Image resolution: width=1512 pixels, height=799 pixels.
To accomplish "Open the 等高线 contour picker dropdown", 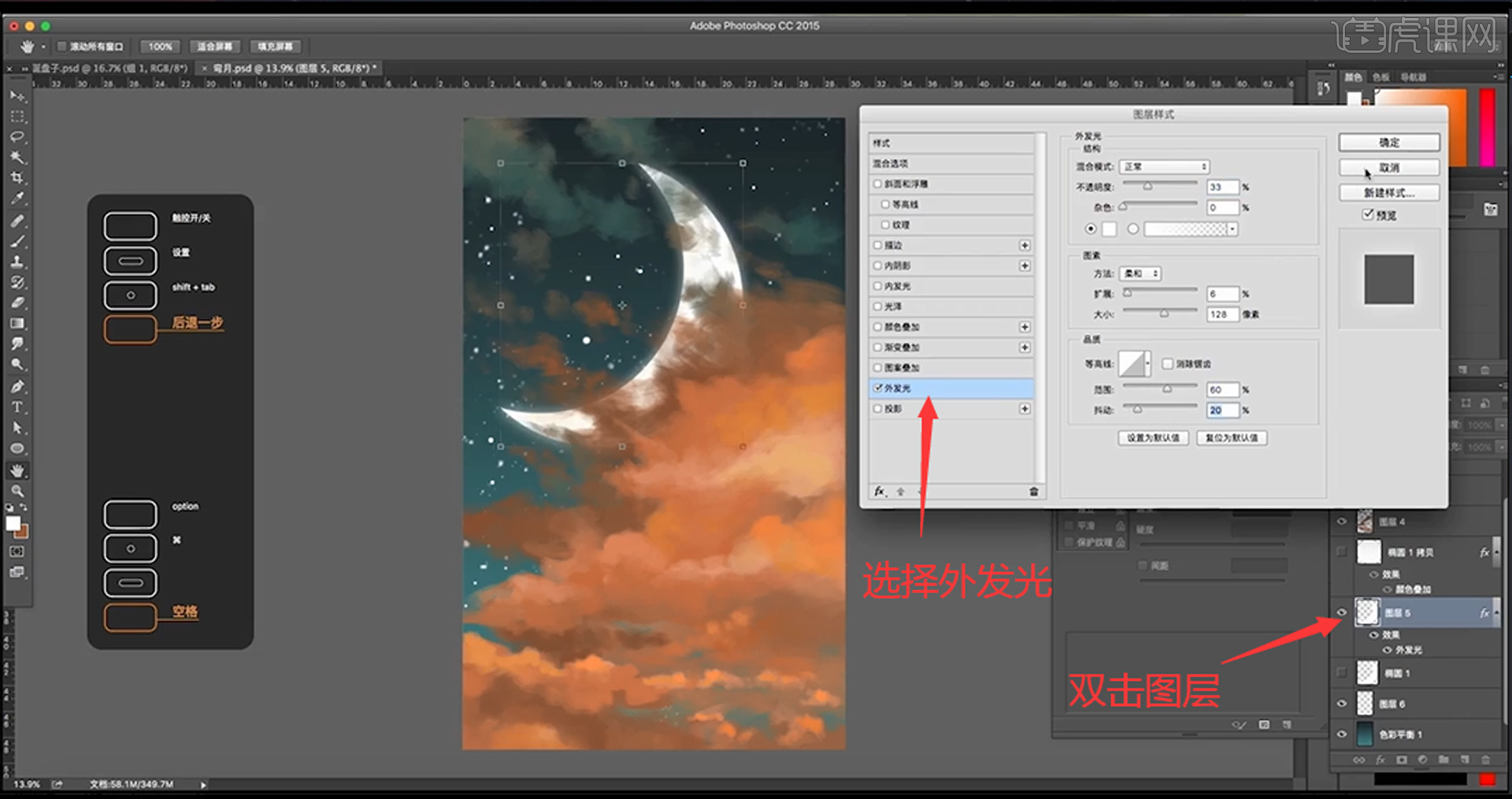I will (1147, 363).
